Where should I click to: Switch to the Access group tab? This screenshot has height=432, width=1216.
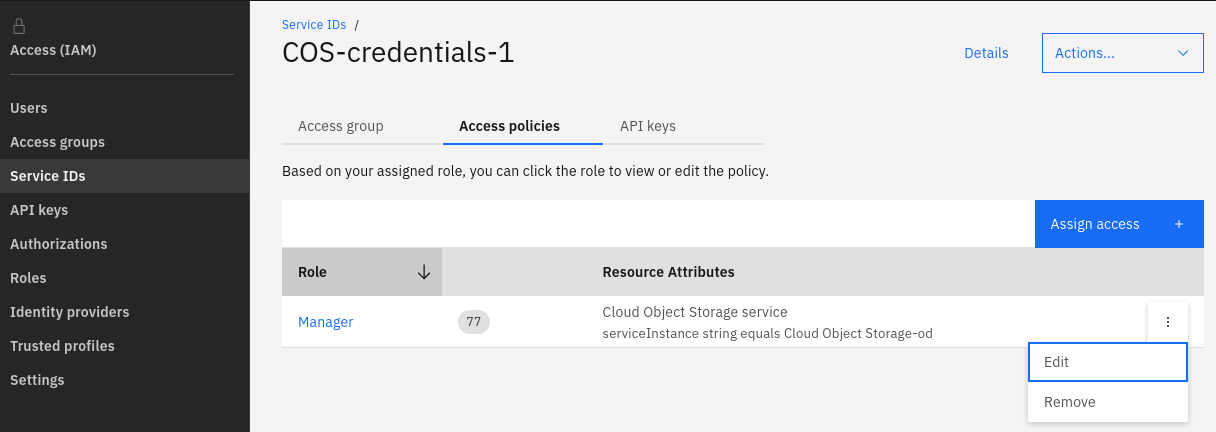click(x=341, y=126)
